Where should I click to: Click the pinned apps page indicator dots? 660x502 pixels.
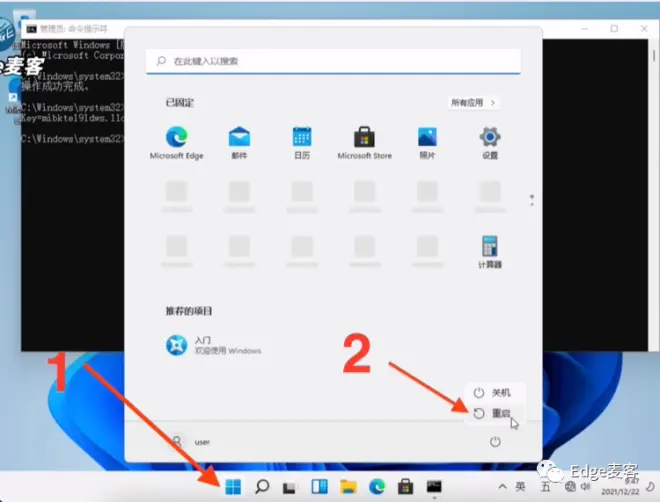coord(532,200)
